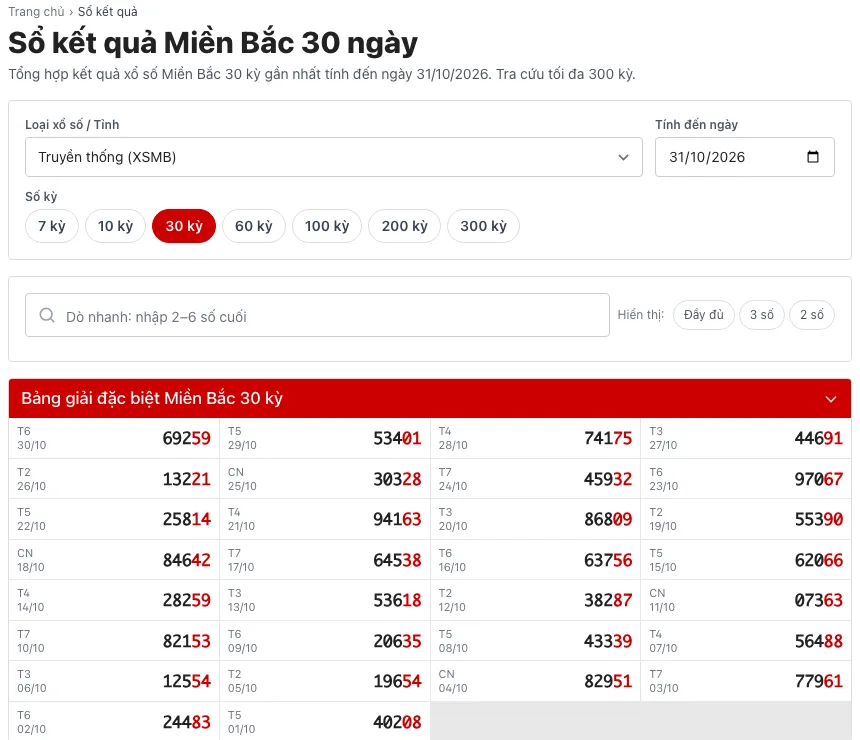Click the 31/10/2026 date input
Screen dimensions: 860x740
pyautogui.click(x=745, y=157)
